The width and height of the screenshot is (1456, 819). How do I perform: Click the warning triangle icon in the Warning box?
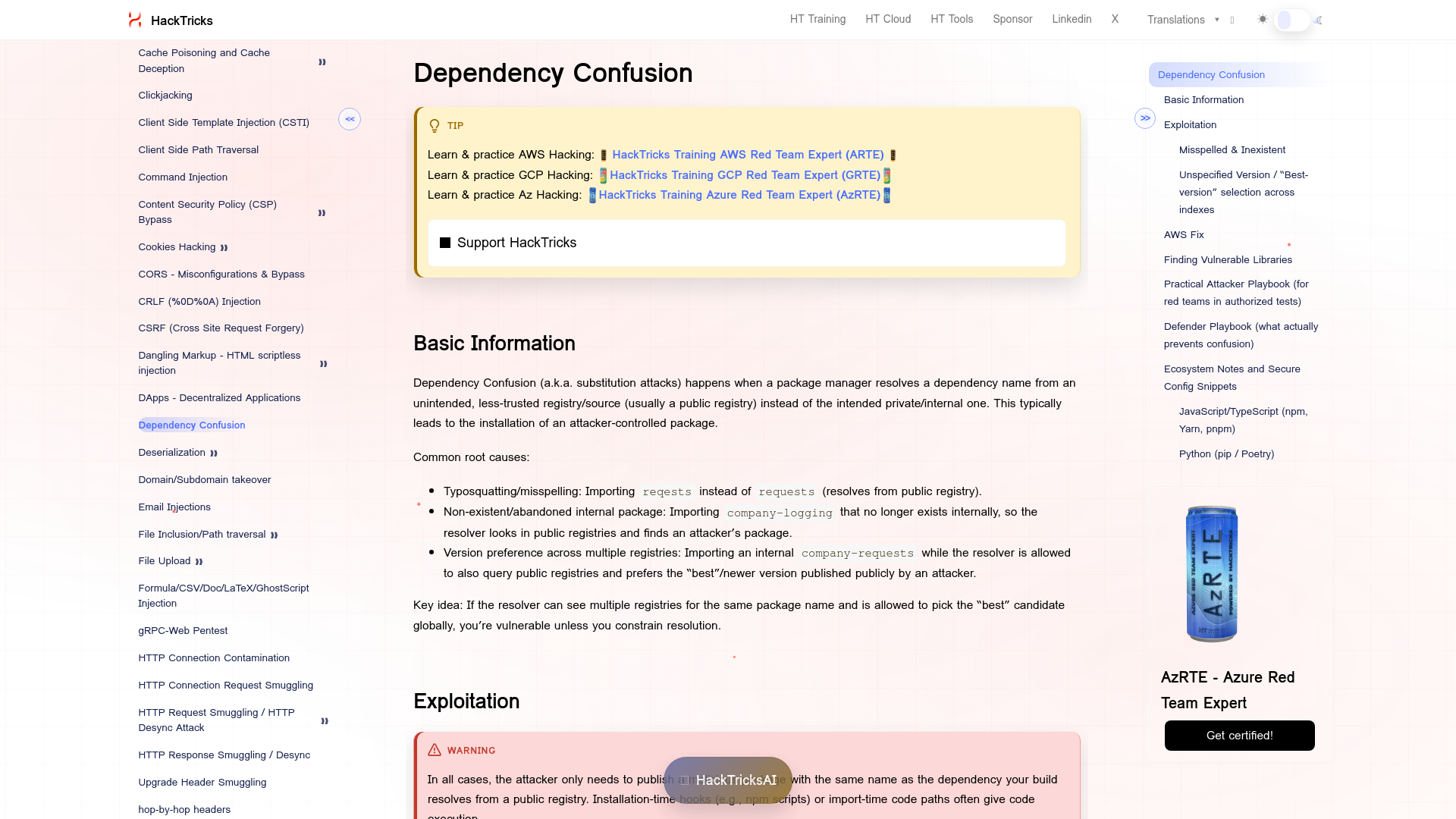pyautogui.click(x=435, y=750)
